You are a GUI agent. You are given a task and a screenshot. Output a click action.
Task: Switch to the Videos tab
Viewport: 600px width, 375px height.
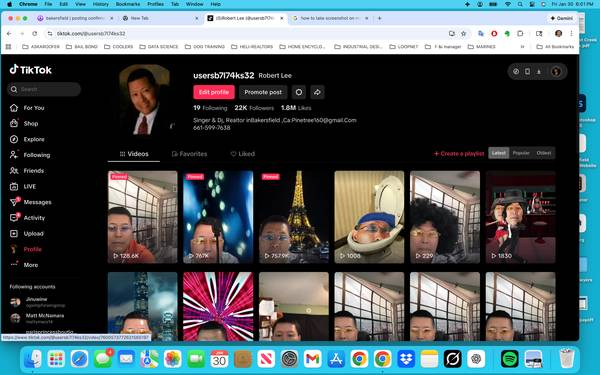click(134, 154)
